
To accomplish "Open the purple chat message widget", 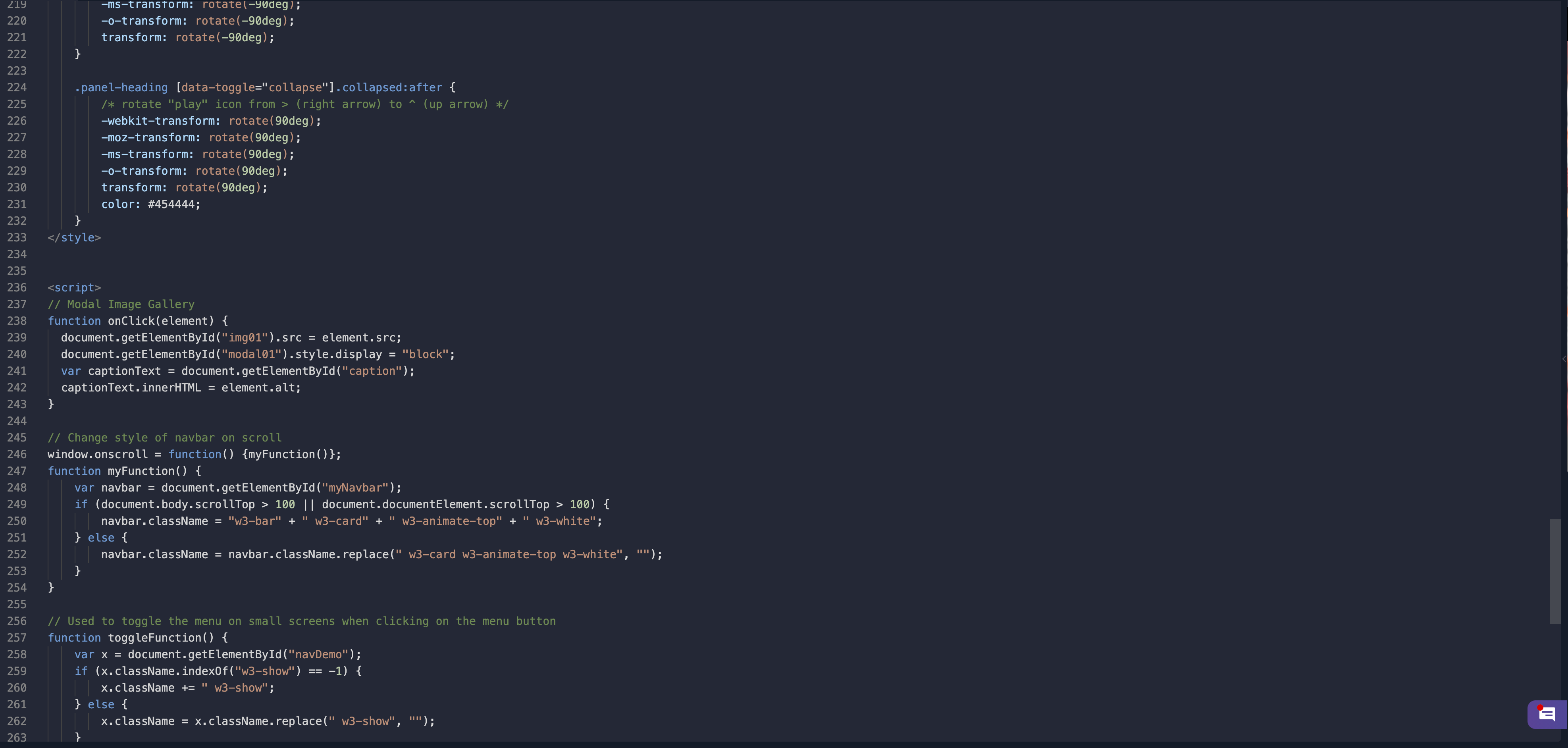I will point(1547,714).
